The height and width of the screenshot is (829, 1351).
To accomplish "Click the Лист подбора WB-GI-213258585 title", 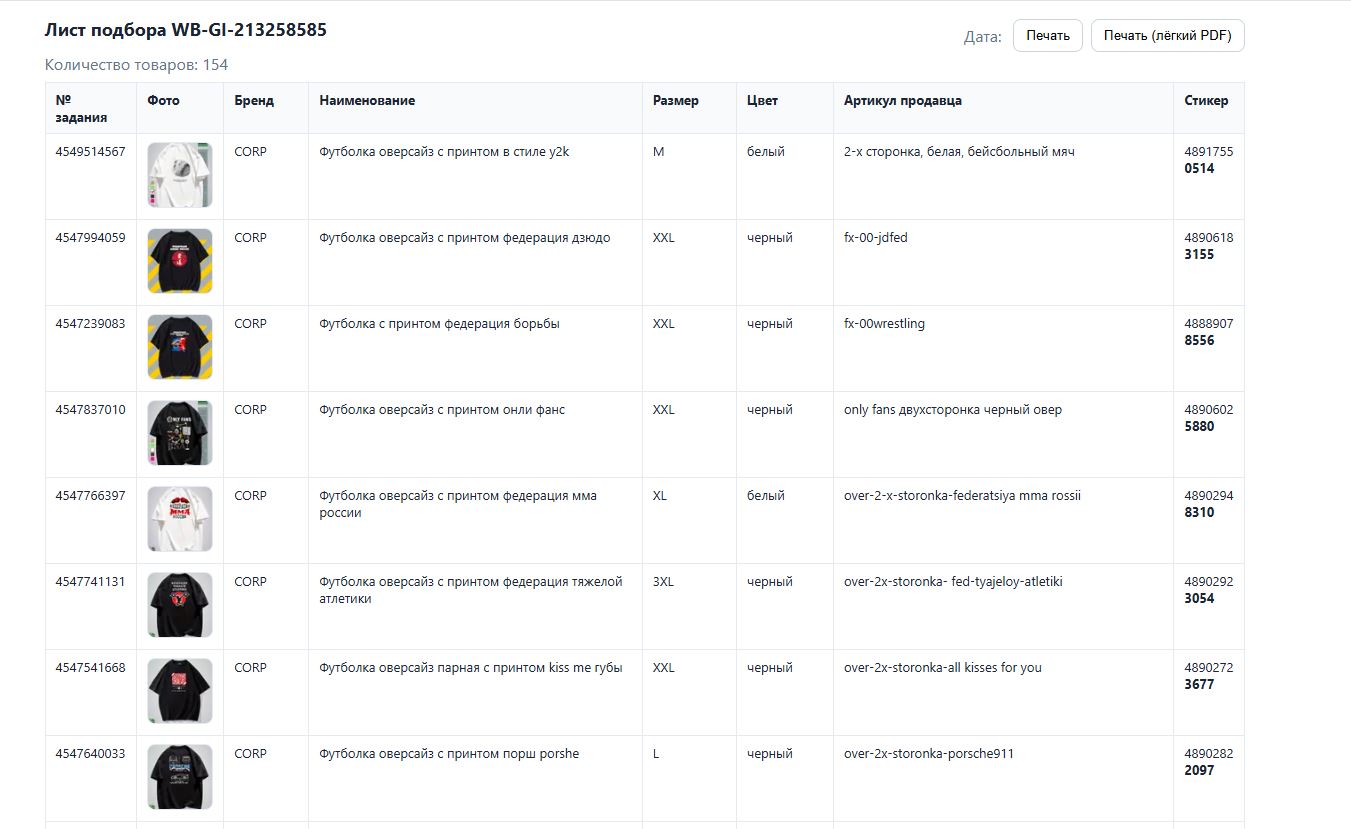I will click(x=185, y=30).
